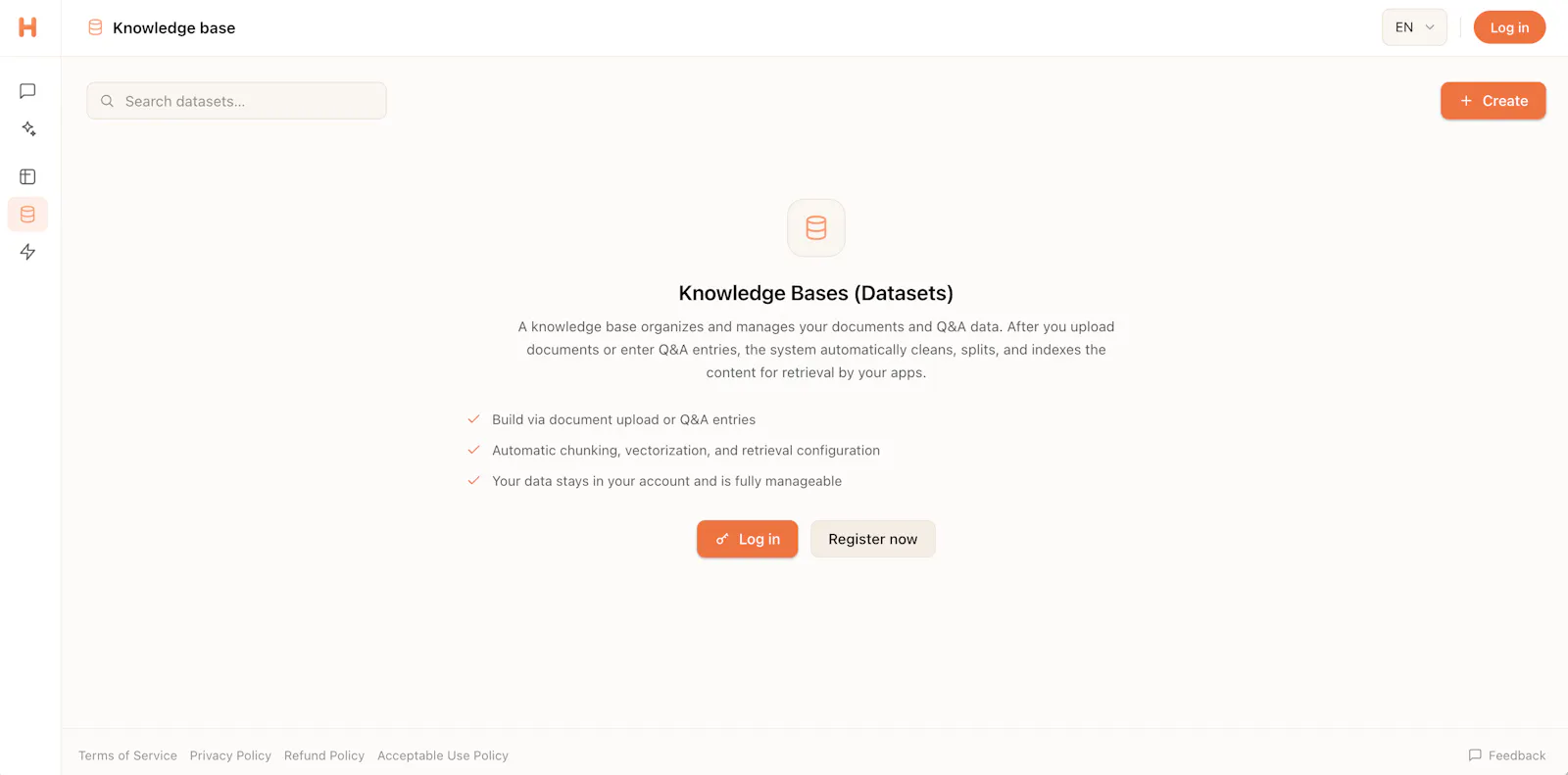Click the Knowledge base header title

(173, 27)
